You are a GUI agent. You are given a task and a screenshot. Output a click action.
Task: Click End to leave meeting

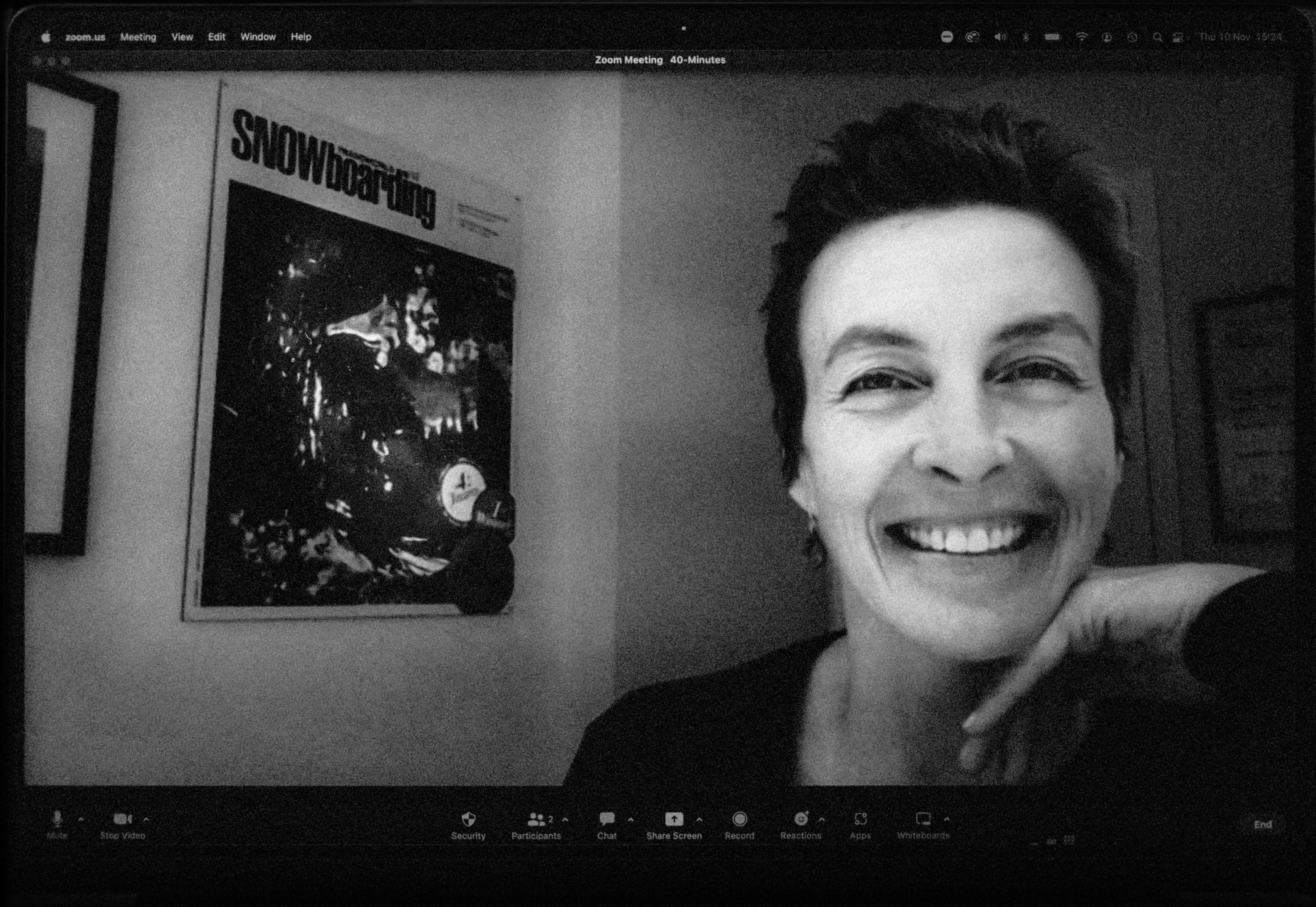pos(1262,825)
